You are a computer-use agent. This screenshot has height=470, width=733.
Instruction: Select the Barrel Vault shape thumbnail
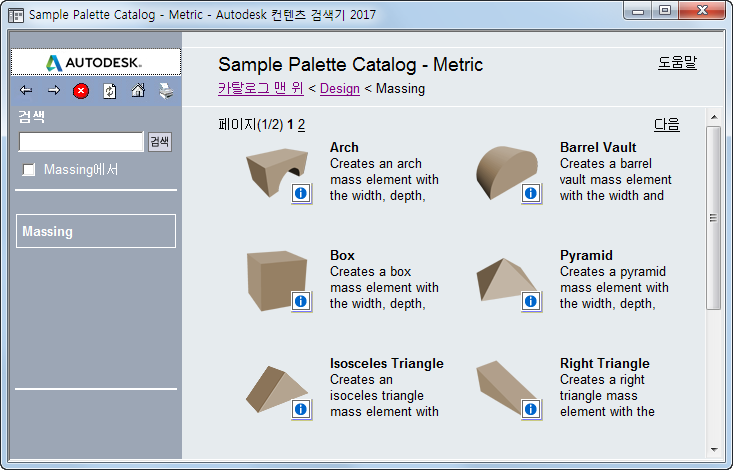pos(506,172)
